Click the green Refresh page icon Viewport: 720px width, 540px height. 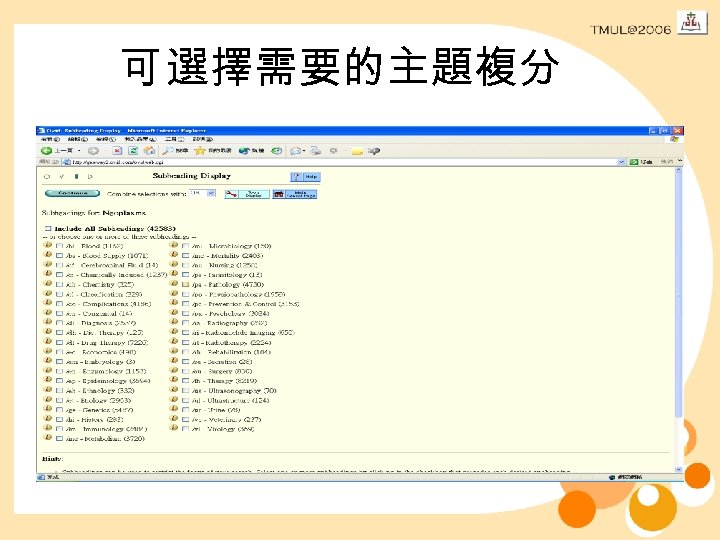click(133, 151)
